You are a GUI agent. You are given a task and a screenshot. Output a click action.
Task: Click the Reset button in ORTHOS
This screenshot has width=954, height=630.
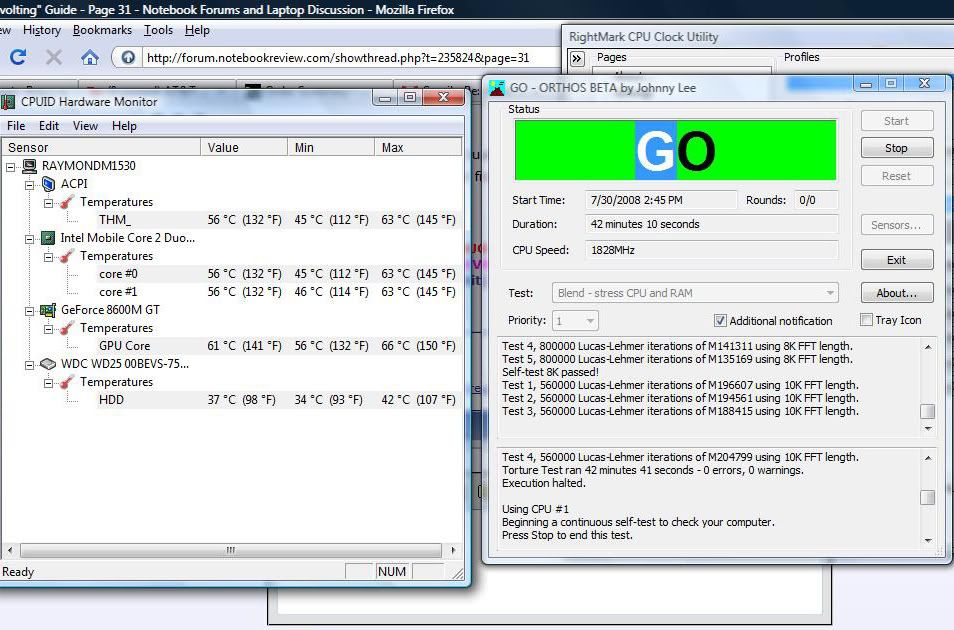click(897, 176)
